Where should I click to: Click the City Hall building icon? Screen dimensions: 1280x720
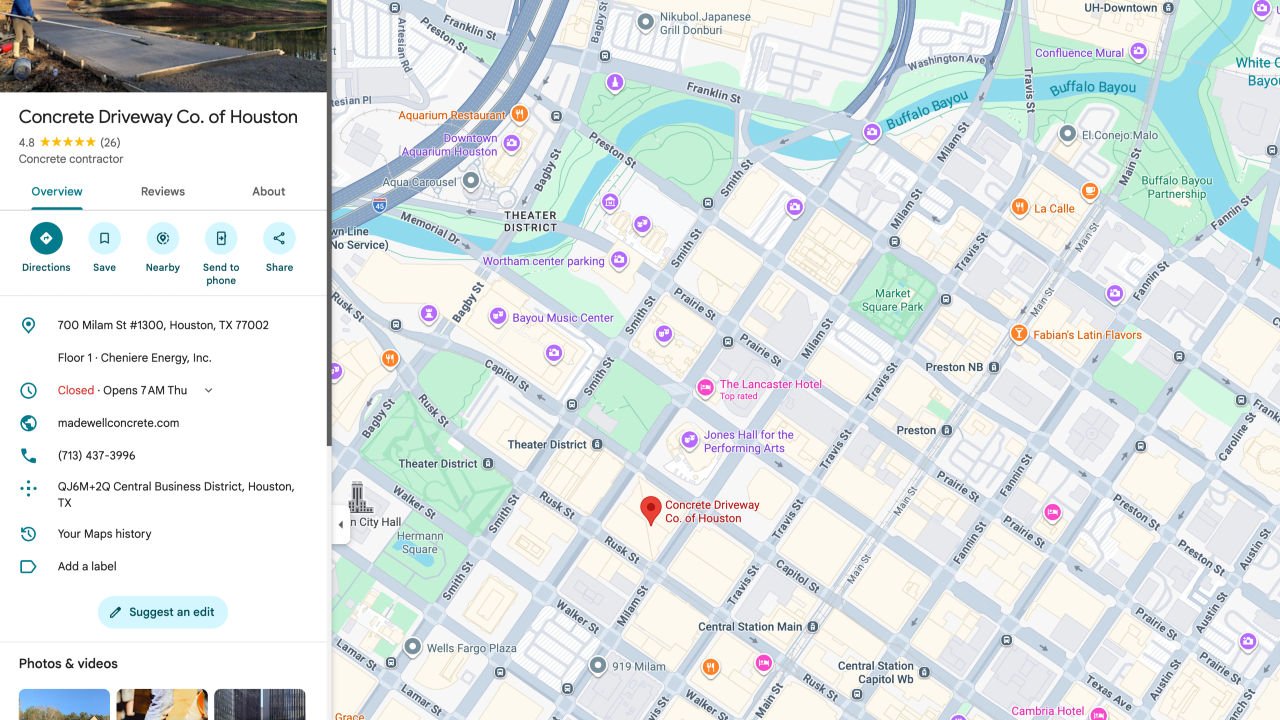360,497
